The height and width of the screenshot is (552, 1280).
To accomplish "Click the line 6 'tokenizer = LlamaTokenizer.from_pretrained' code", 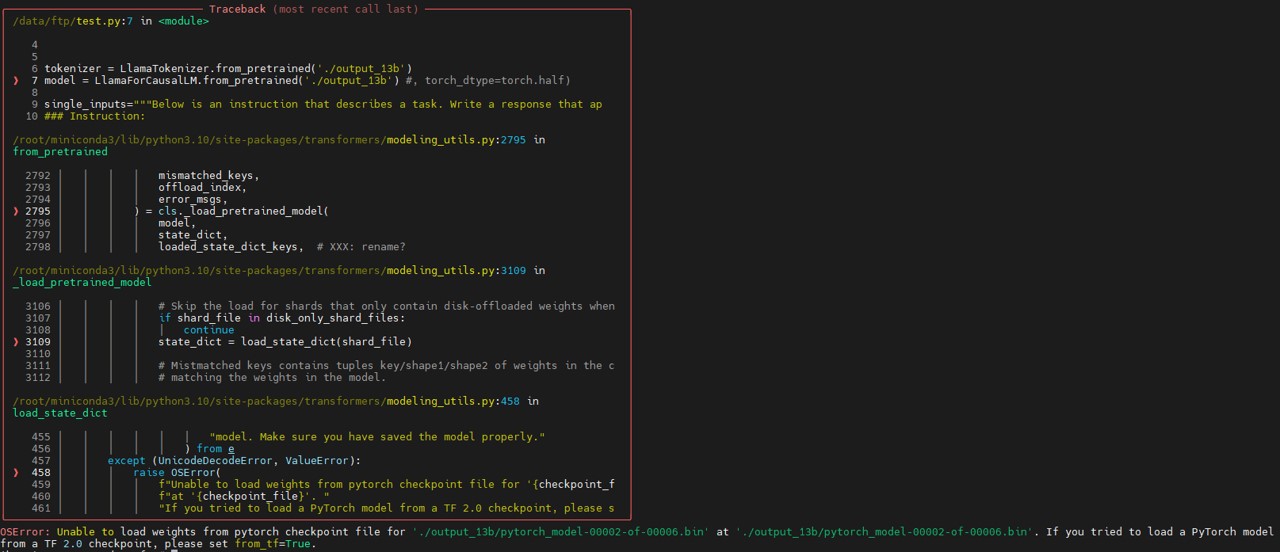I will point(228,68).
